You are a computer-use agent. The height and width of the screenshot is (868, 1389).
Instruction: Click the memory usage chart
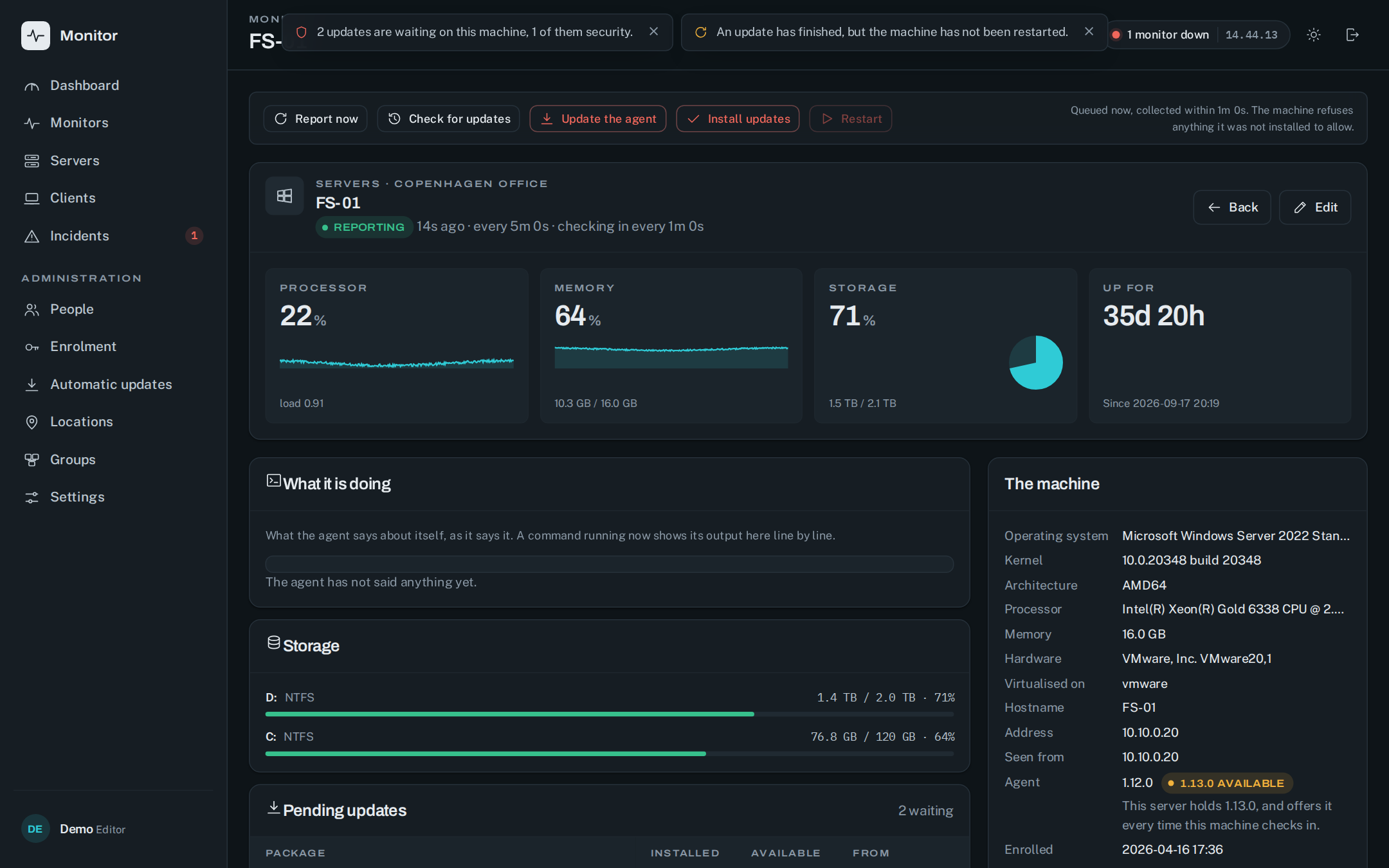coord(671,357)
